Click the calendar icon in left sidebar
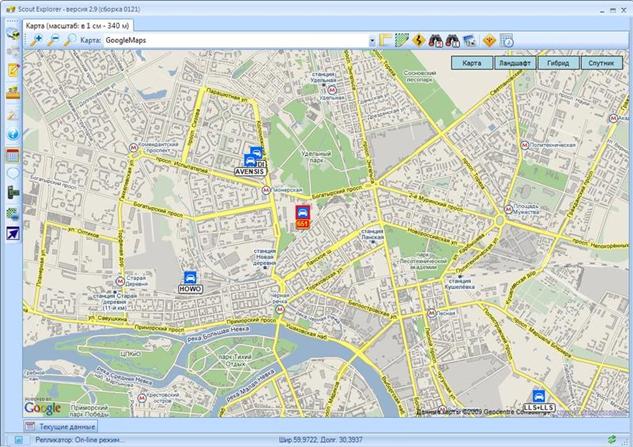 tap(13, 155)
